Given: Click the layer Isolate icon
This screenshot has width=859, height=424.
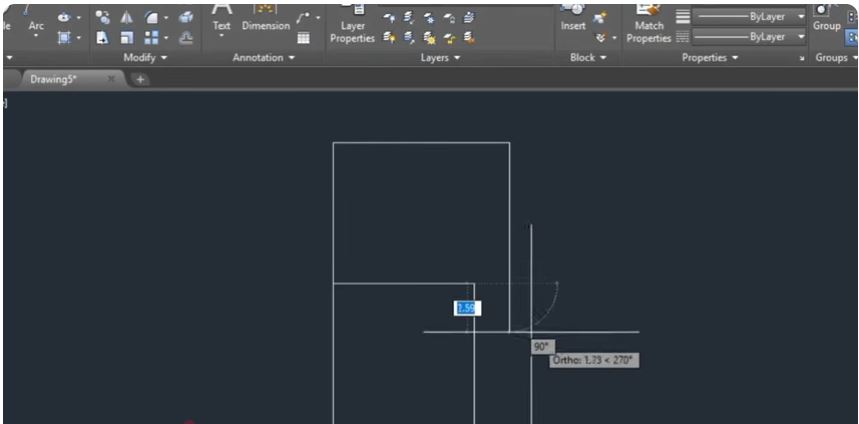Looking at the screenshot, I should coord(409,18).
